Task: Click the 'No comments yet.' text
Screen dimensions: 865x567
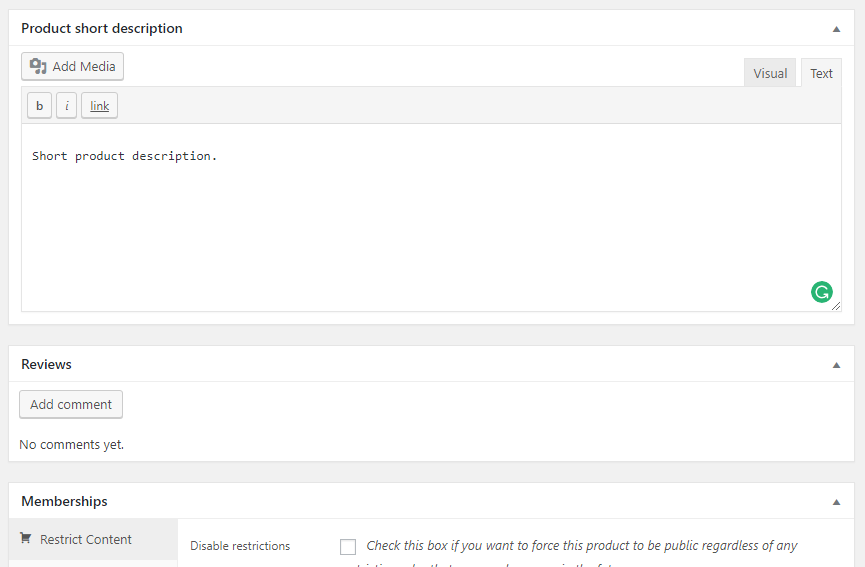Action: pos(71,444)
